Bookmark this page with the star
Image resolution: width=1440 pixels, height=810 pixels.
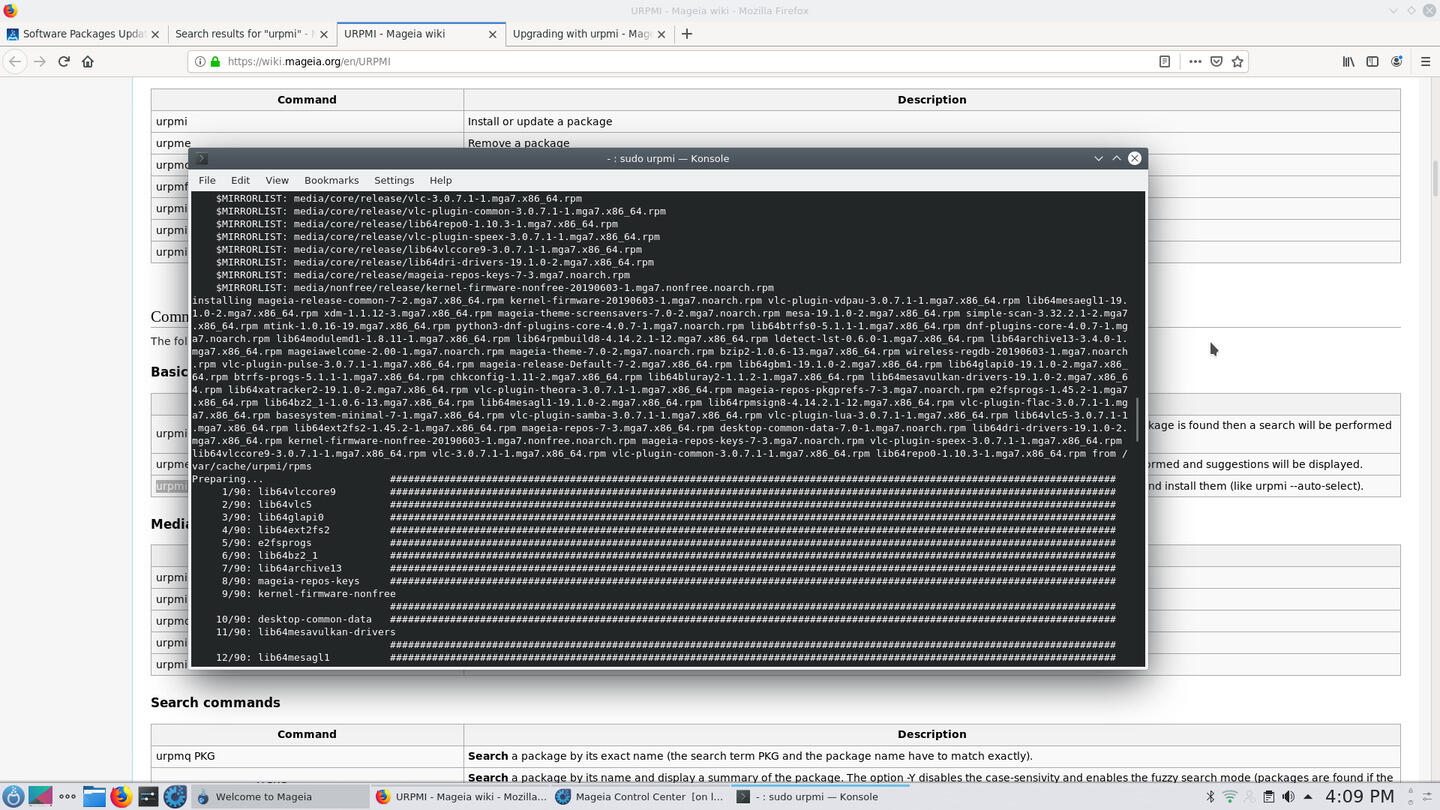[x=1237, y=61]
